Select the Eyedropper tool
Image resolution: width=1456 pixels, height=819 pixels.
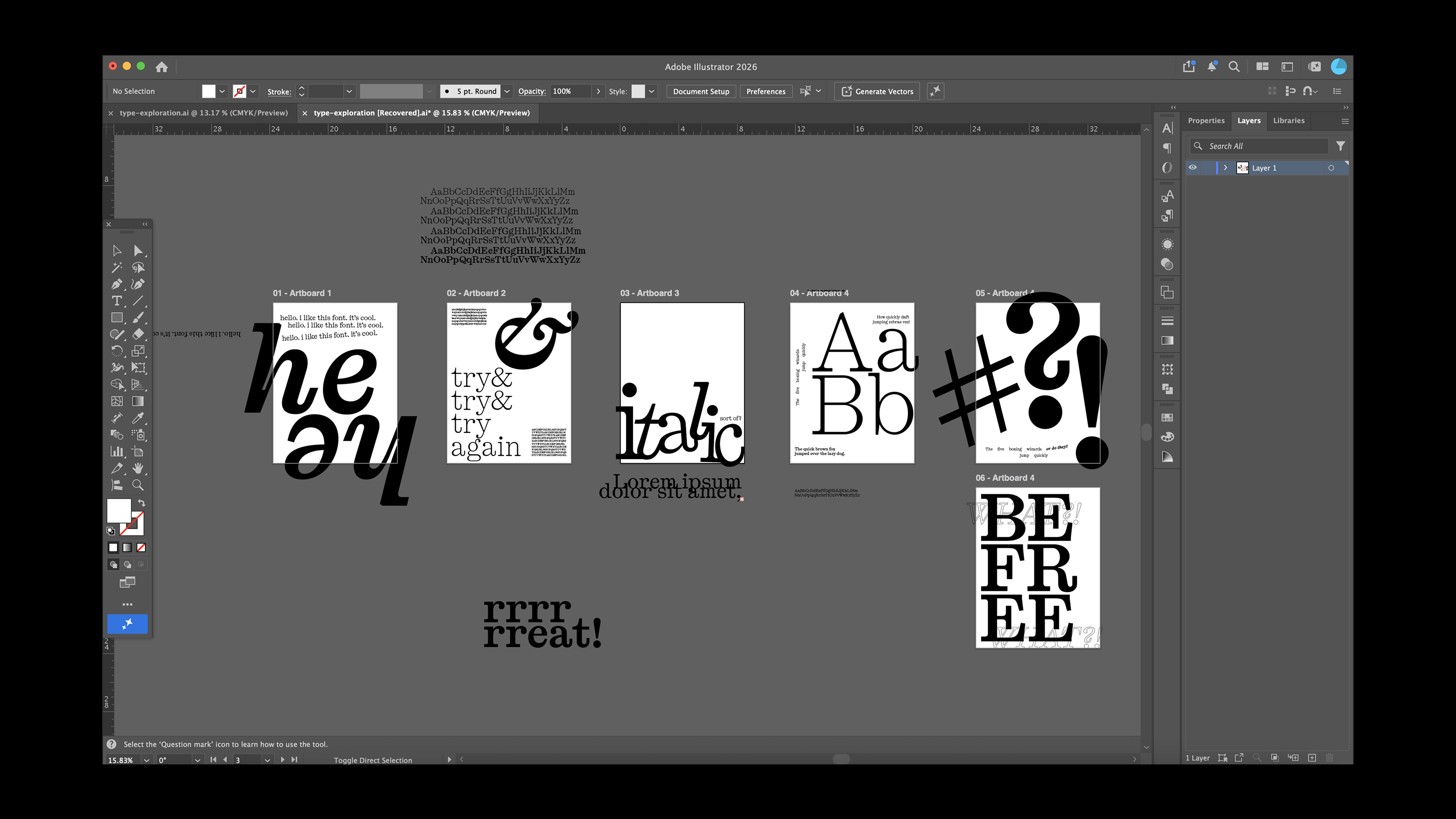point(138,418)
